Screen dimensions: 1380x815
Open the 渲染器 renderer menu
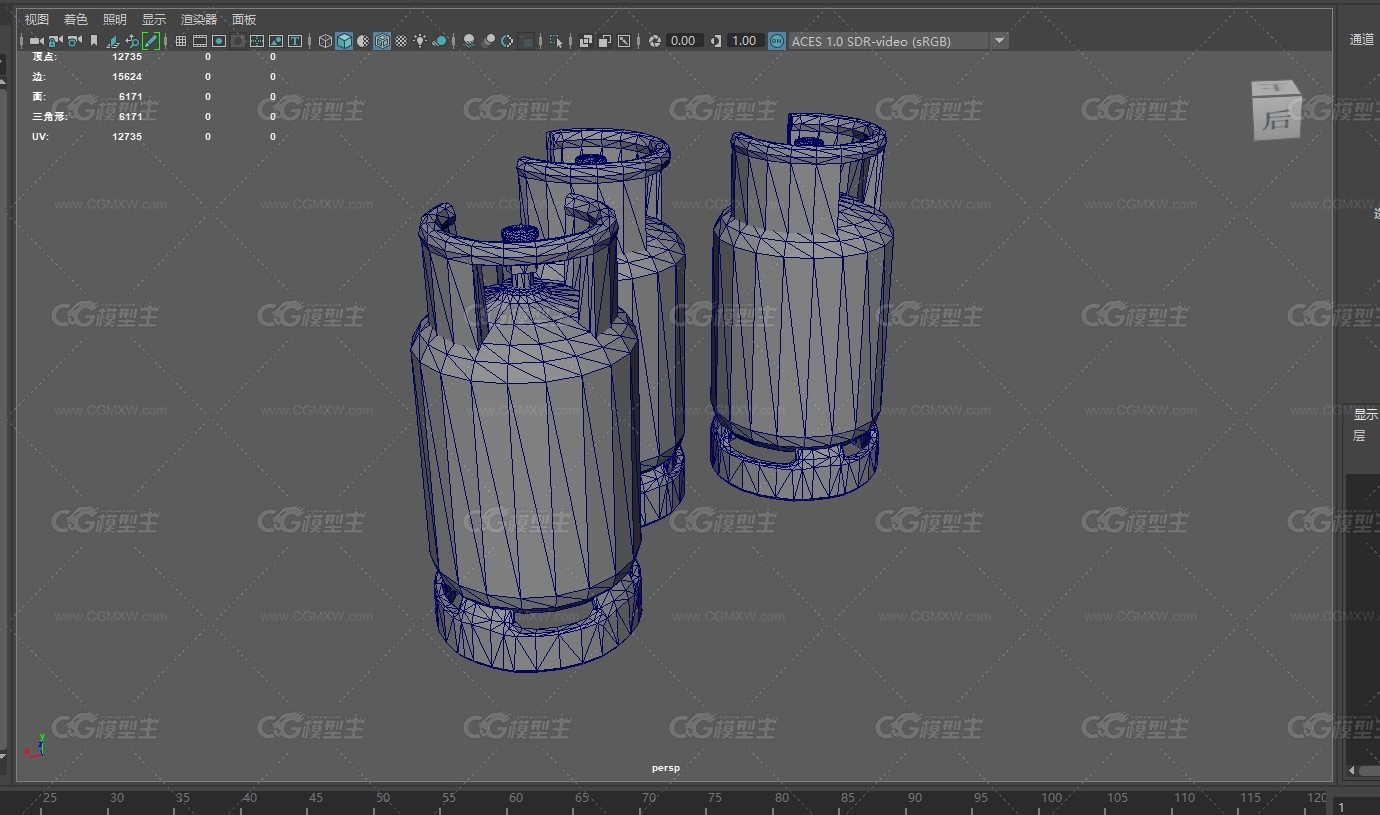coord(199,19)
